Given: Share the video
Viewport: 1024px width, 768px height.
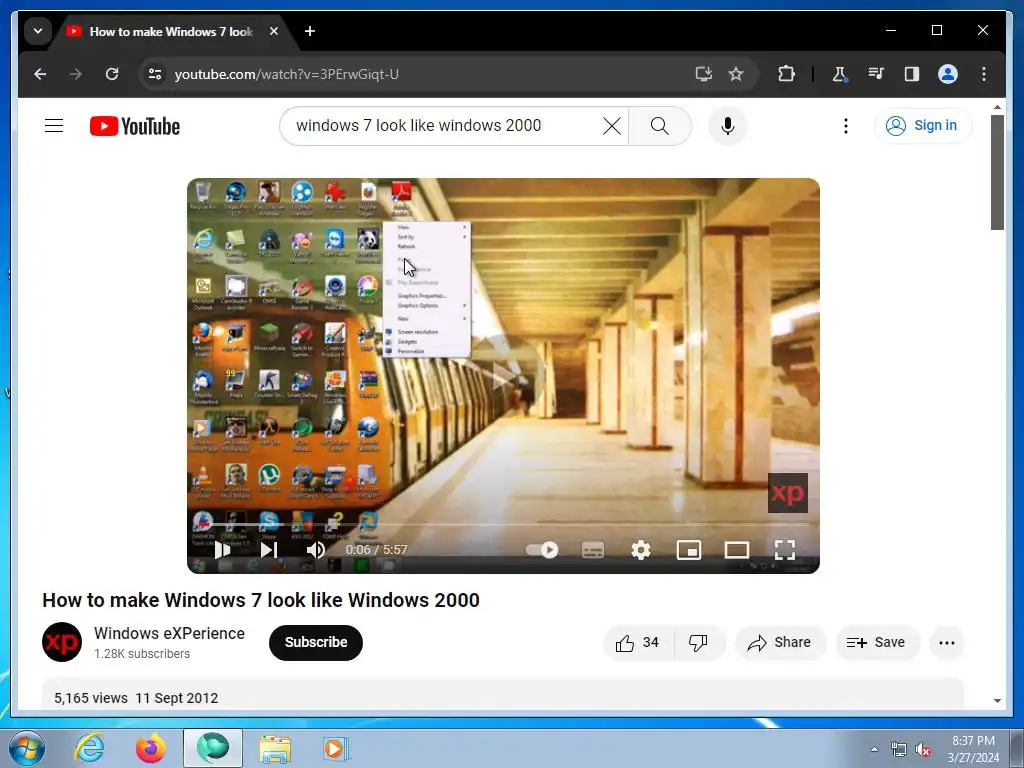Looking at the screenshot, I should pyautogui.click(x=780, y=643).
